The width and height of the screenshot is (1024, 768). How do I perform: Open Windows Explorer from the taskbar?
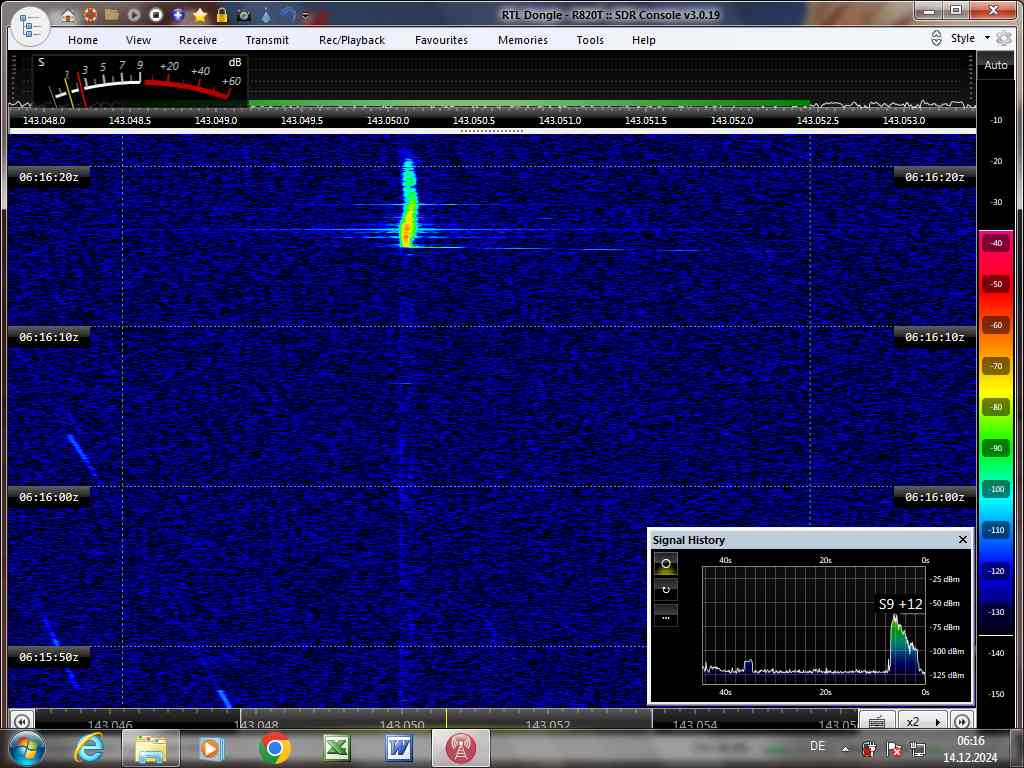[x=150, y=748]
